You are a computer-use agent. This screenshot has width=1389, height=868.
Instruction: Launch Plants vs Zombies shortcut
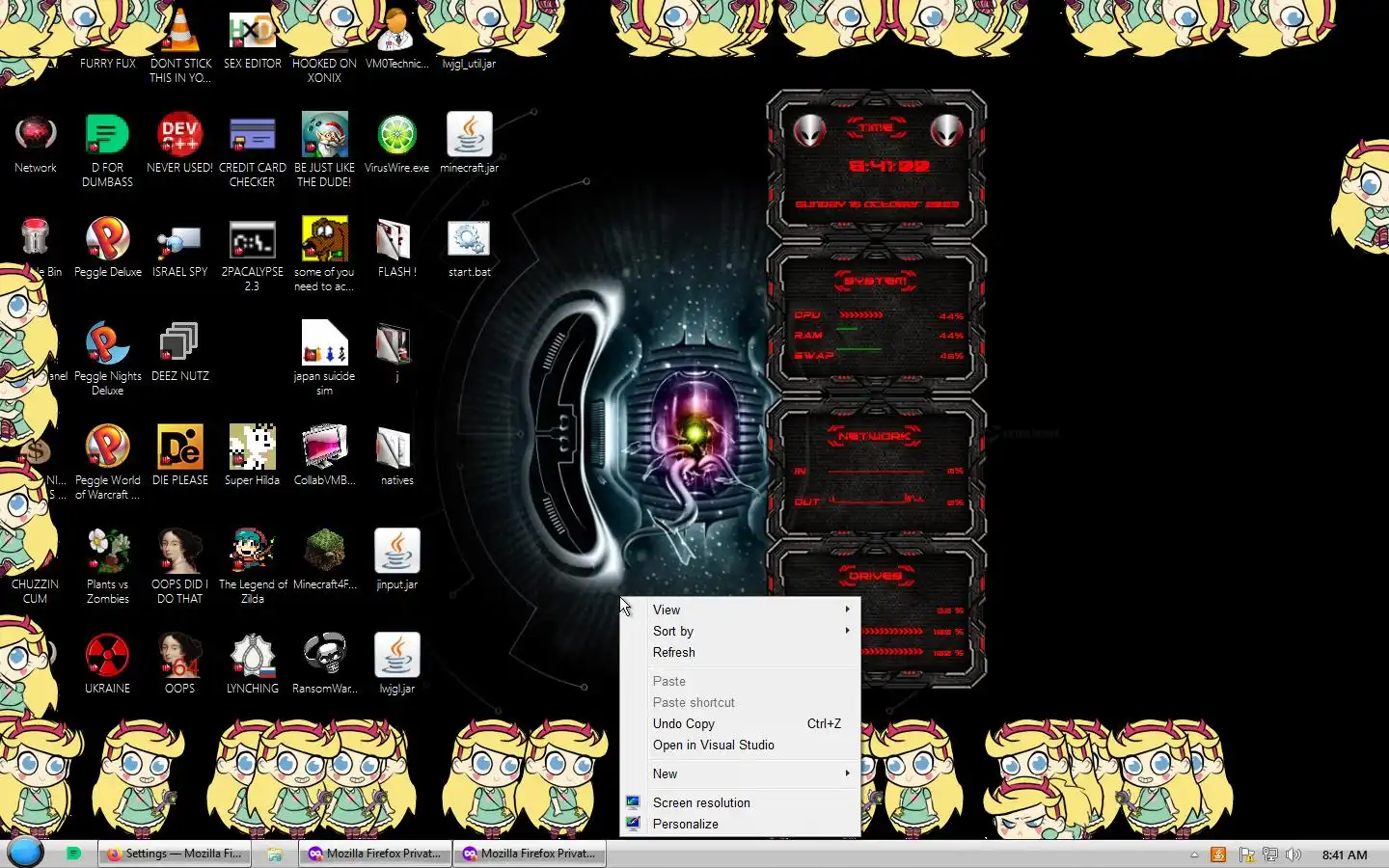108,552
